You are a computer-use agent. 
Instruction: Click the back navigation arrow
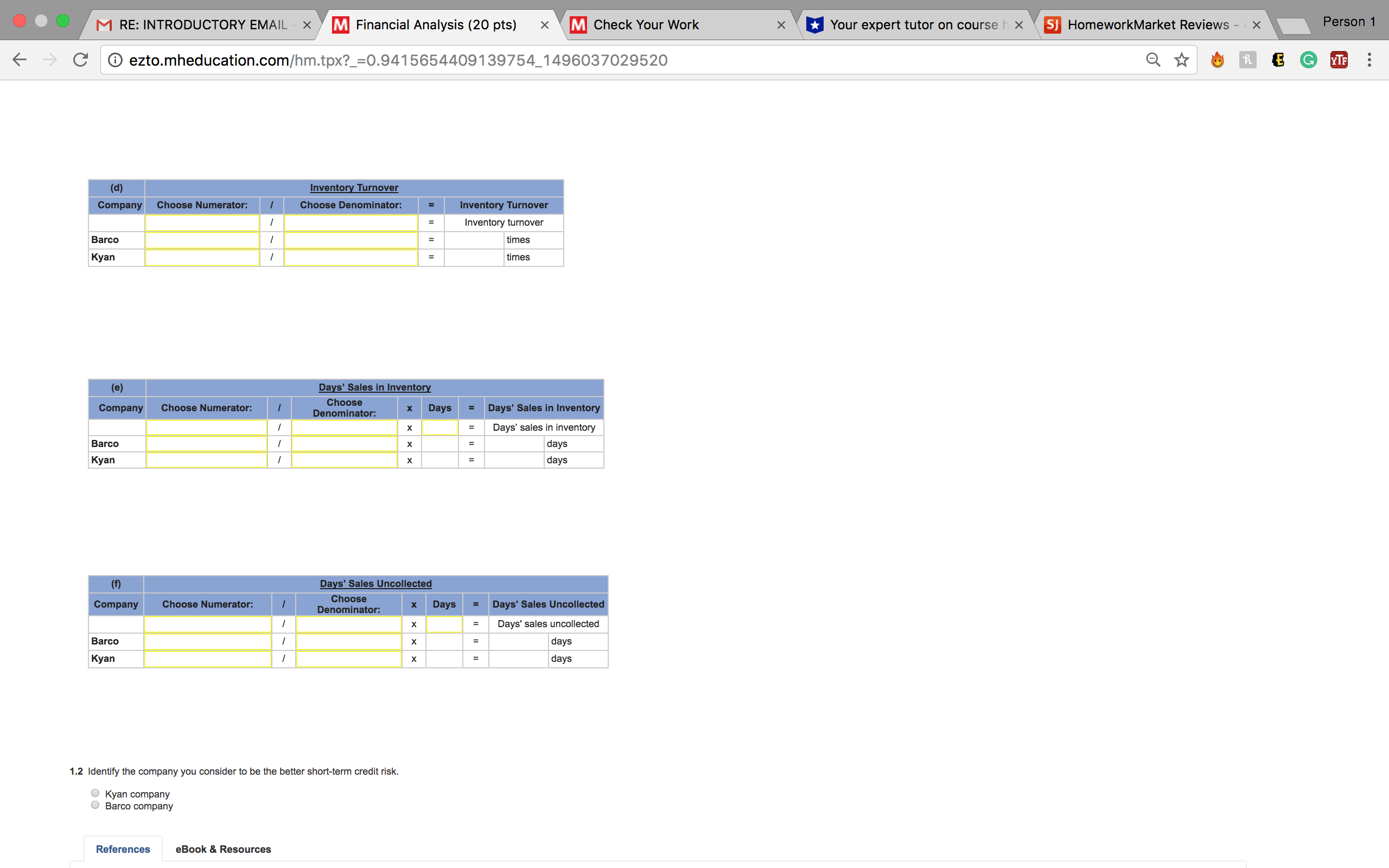tap(20, 60)
